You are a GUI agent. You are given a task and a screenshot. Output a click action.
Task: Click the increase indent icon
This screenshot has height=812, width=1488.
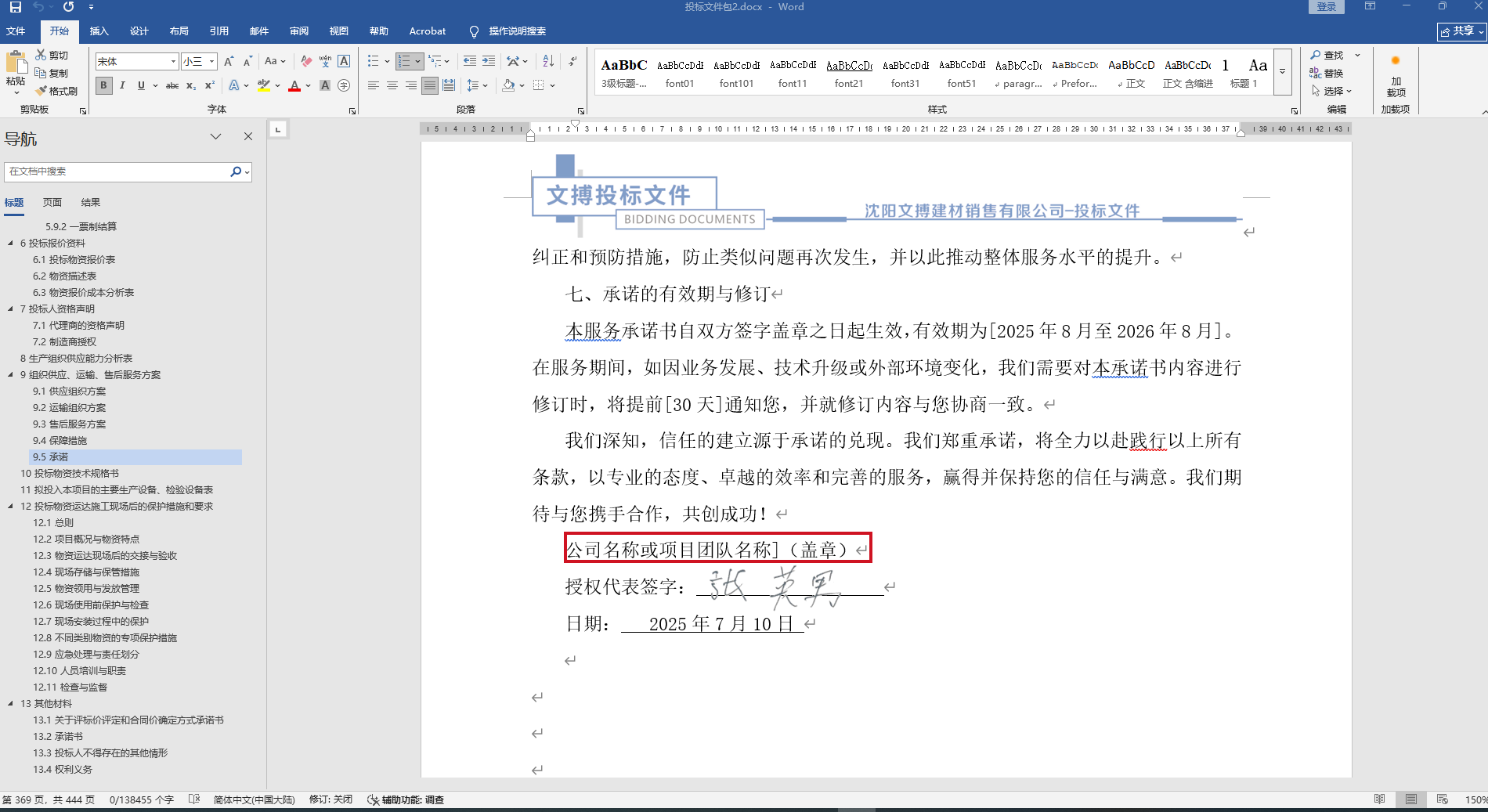click(x=489, y=61)
